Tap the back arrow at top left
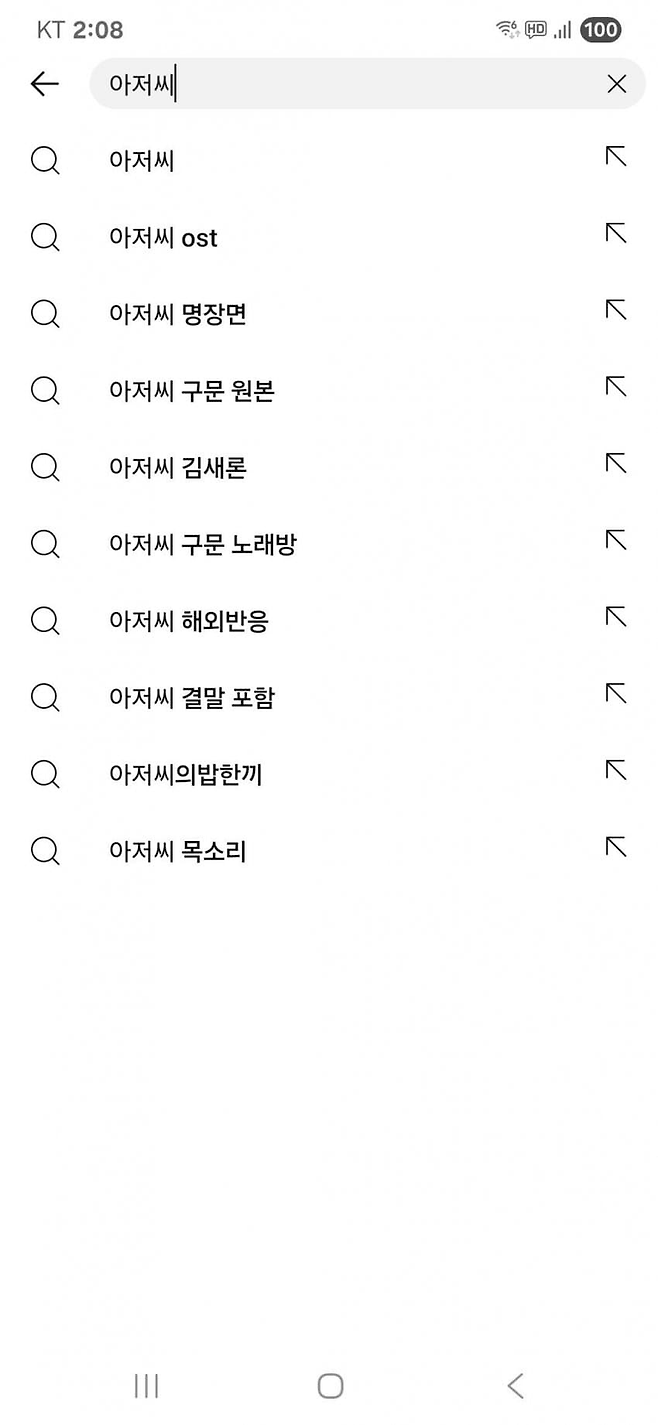 pyautogui.click(x=44, y=84)
